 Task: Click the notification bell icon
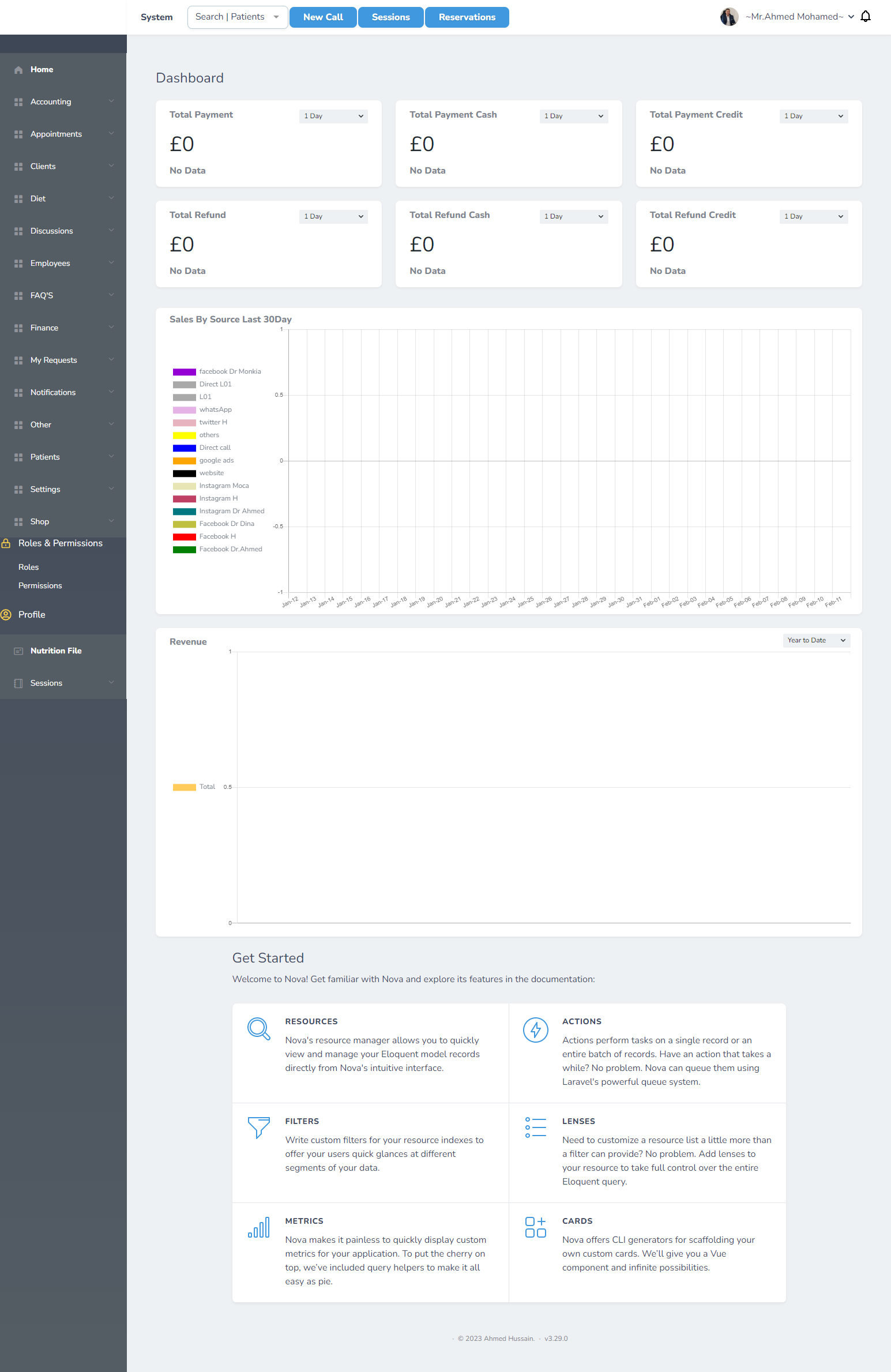pyautogui.click(x=865, y=17)
